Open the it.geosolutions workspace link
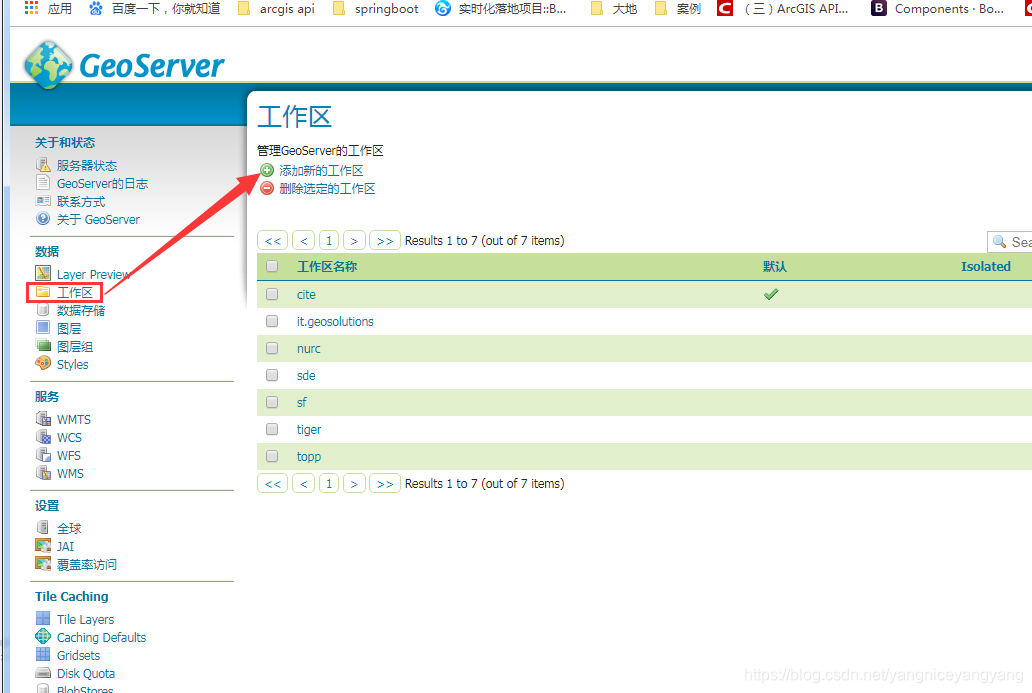The height and width of the screenshot is (693, 1032). click(x=335, y=321)
